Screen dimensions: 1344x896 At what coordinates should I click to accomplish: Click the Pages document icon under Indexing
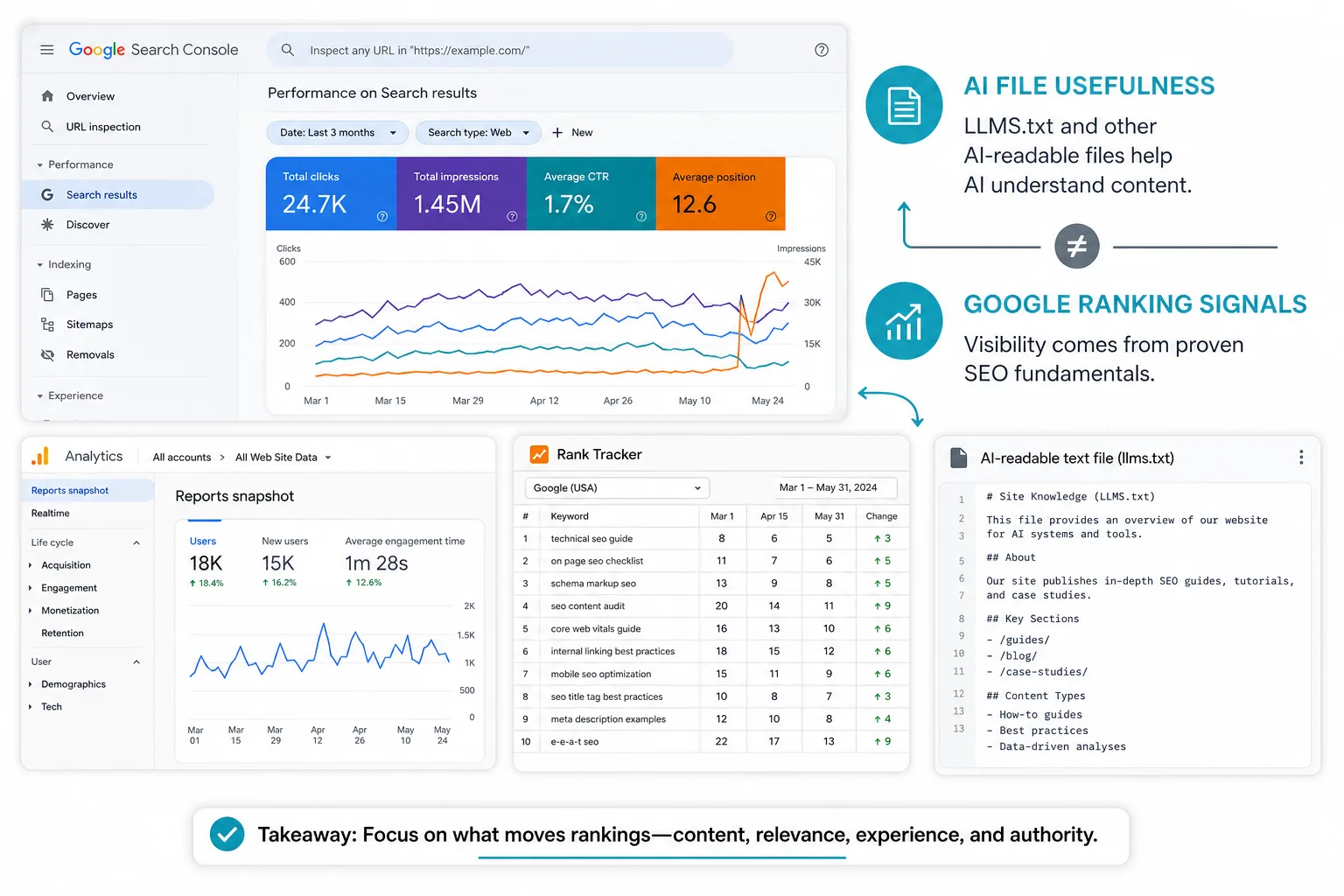[47, 295]
